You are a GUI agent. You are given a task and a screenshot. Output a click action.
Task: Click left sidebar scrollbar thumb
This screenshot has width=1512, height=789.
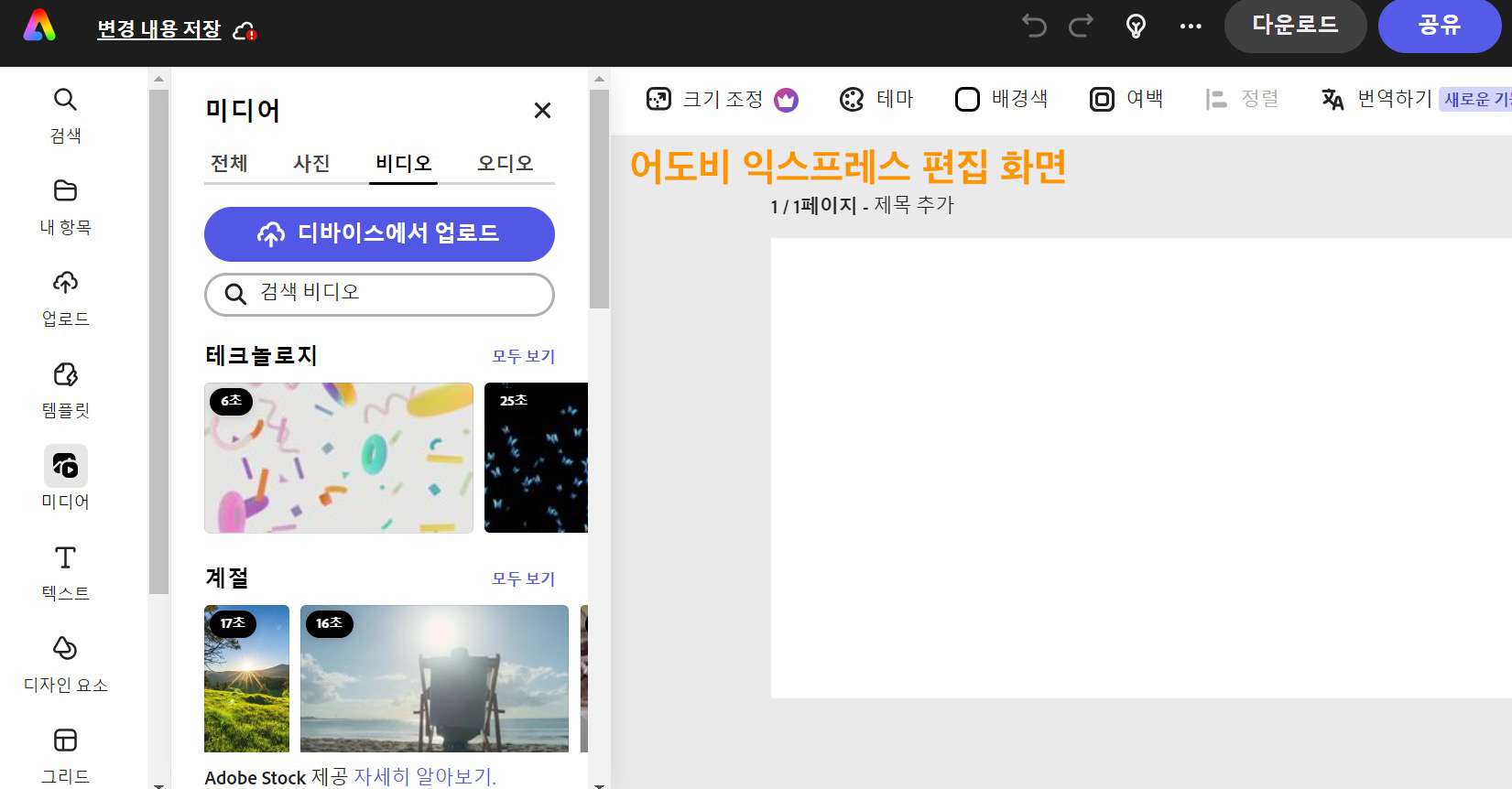[158, 341]
